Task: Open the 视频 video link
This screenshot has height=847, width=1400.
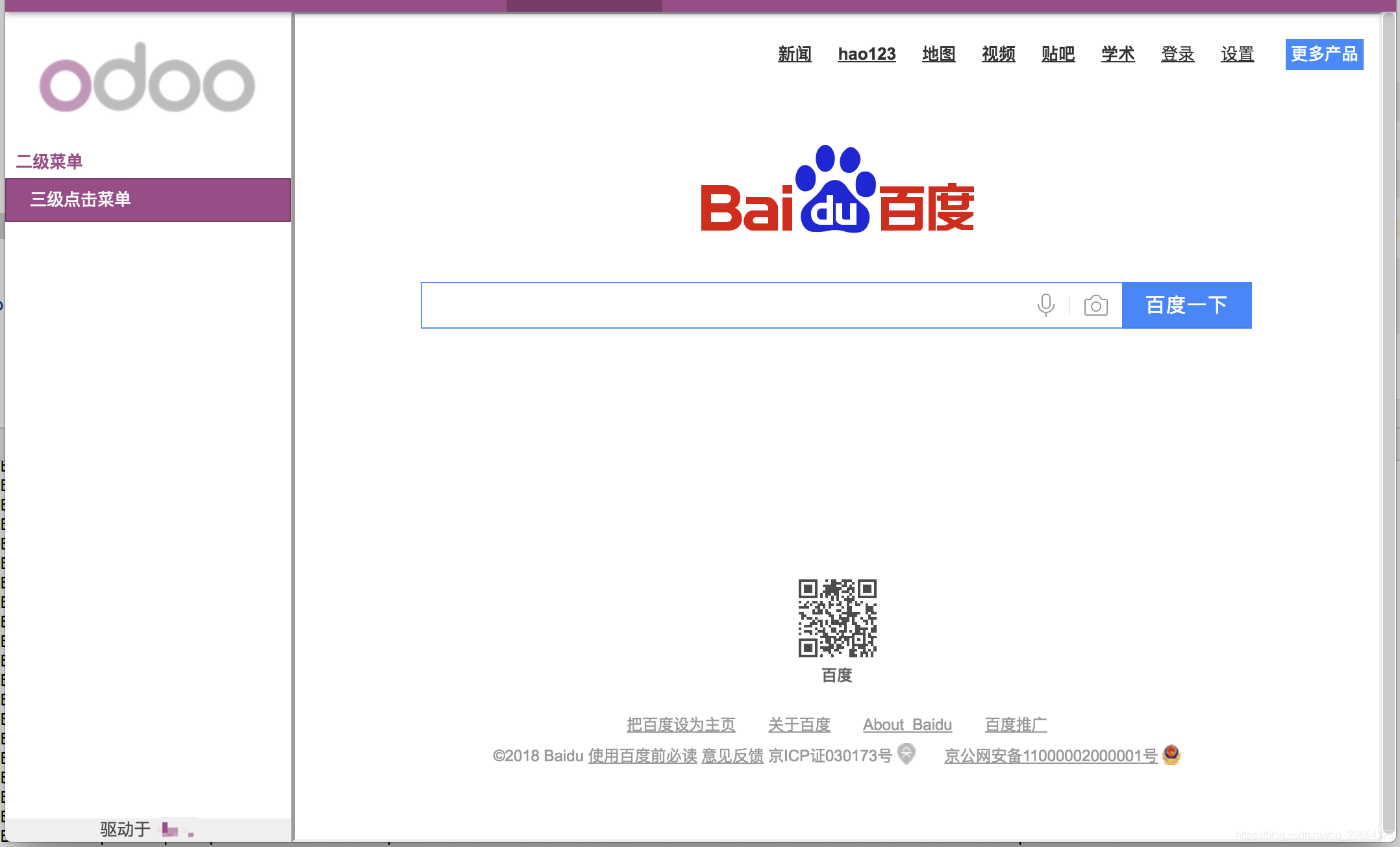Action: pos(999,54)
